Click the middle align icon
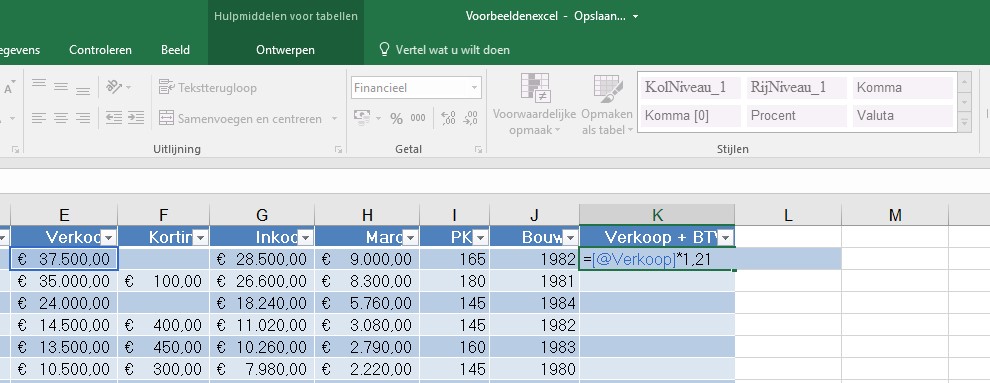The image size is (990, 383). coord(61,86)
